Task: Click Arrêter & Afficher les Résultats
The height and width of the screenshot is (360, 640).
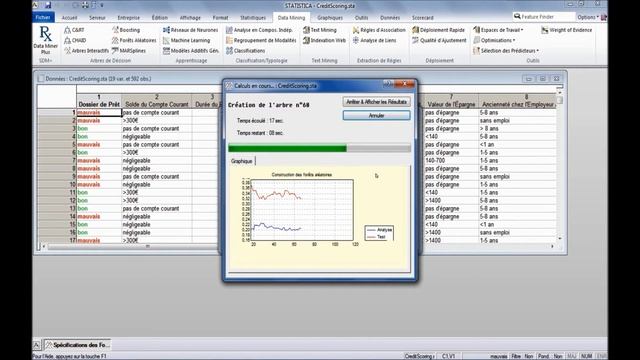Action: [x=376, y=102]
